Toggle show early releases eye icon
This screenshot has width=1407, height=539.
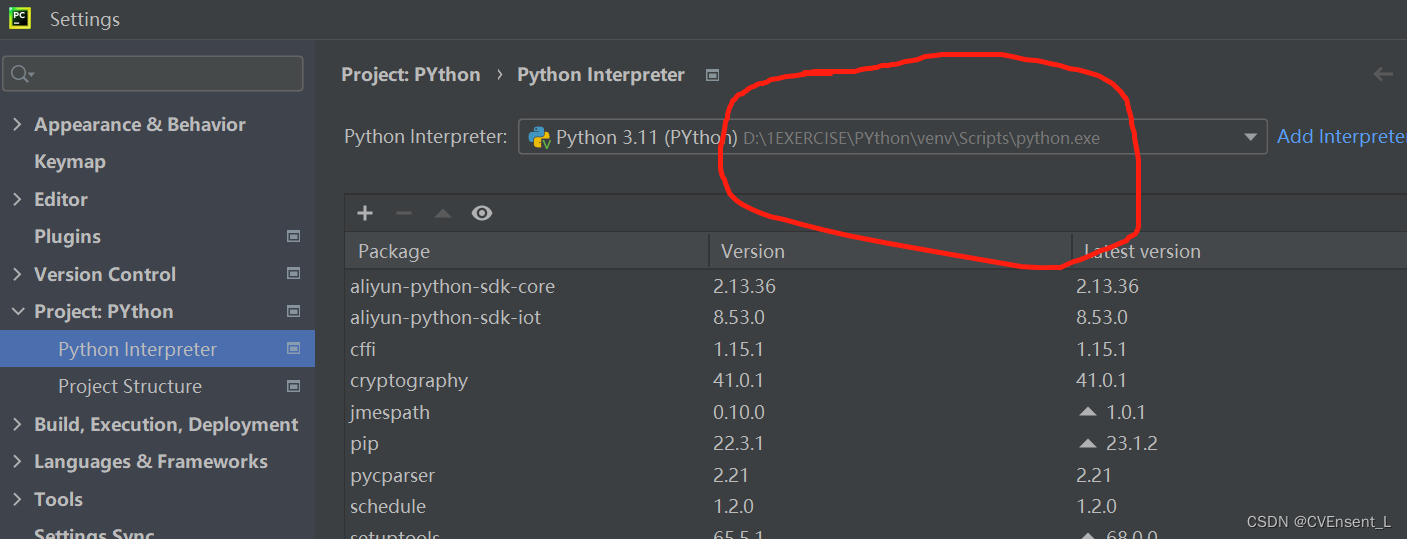coord(482,213)
